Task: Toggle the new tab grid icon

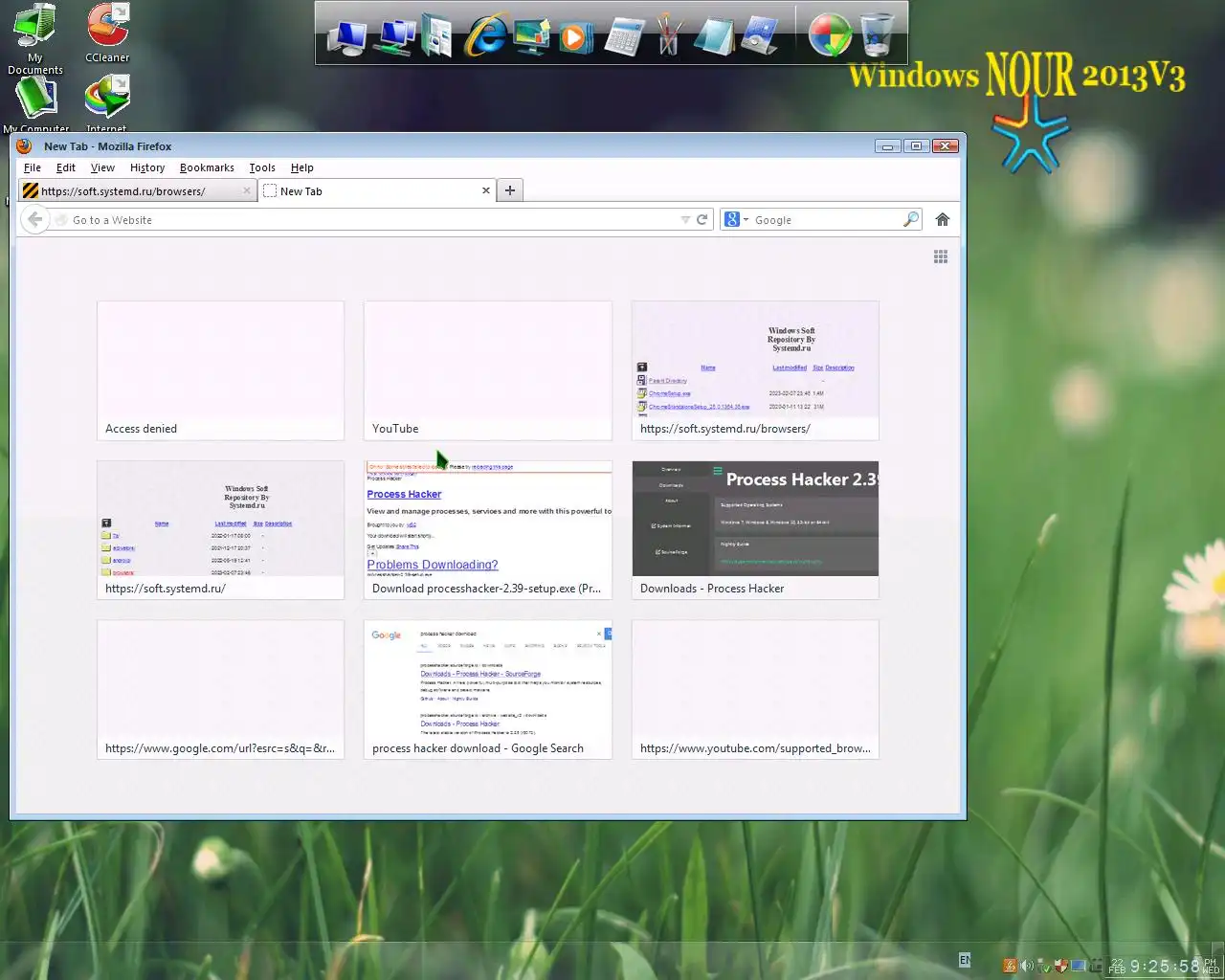Action: (x=941, y=256)
